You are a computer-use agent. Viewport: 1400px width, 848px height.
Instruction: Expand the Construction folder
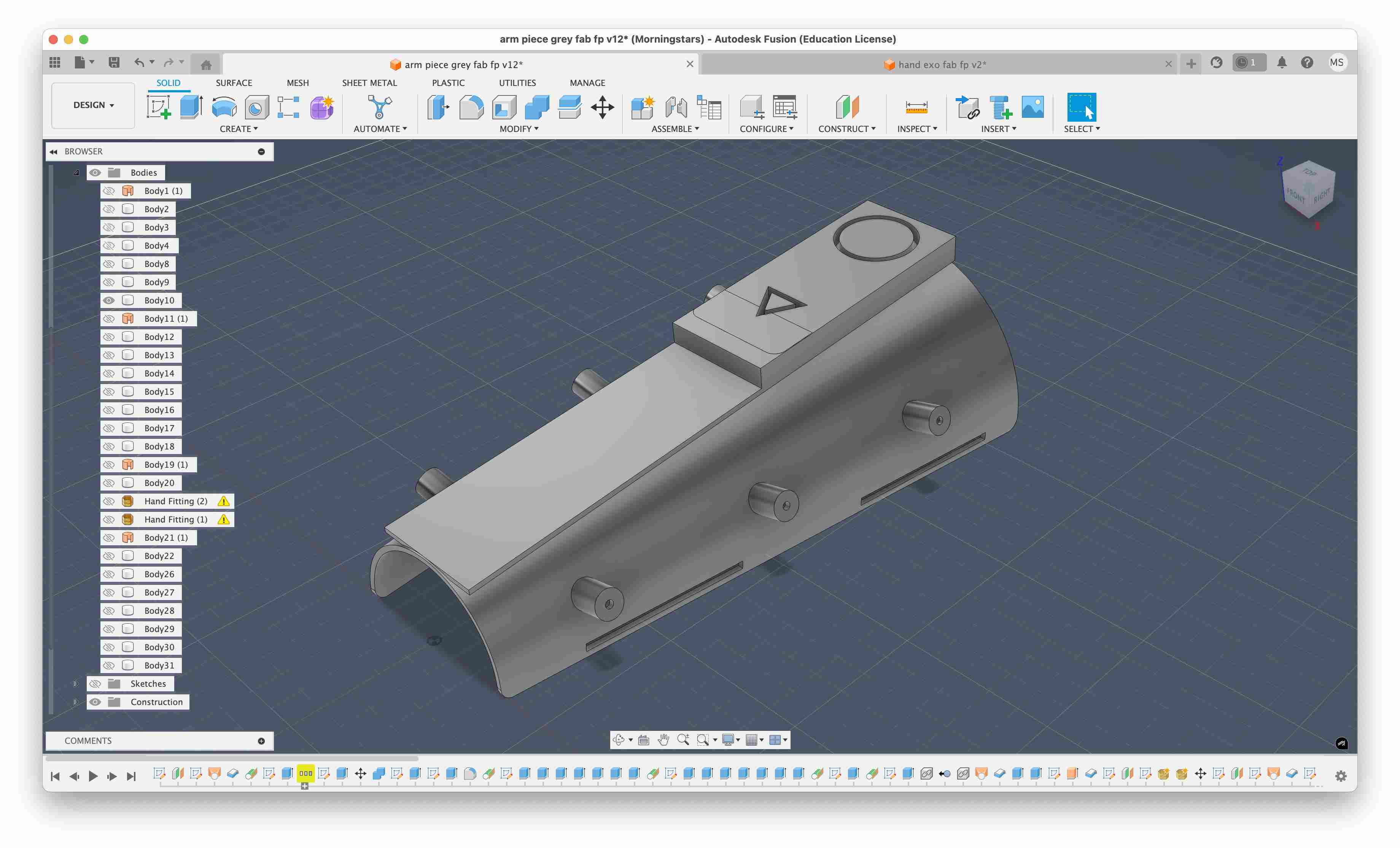(x=76, y=702)
